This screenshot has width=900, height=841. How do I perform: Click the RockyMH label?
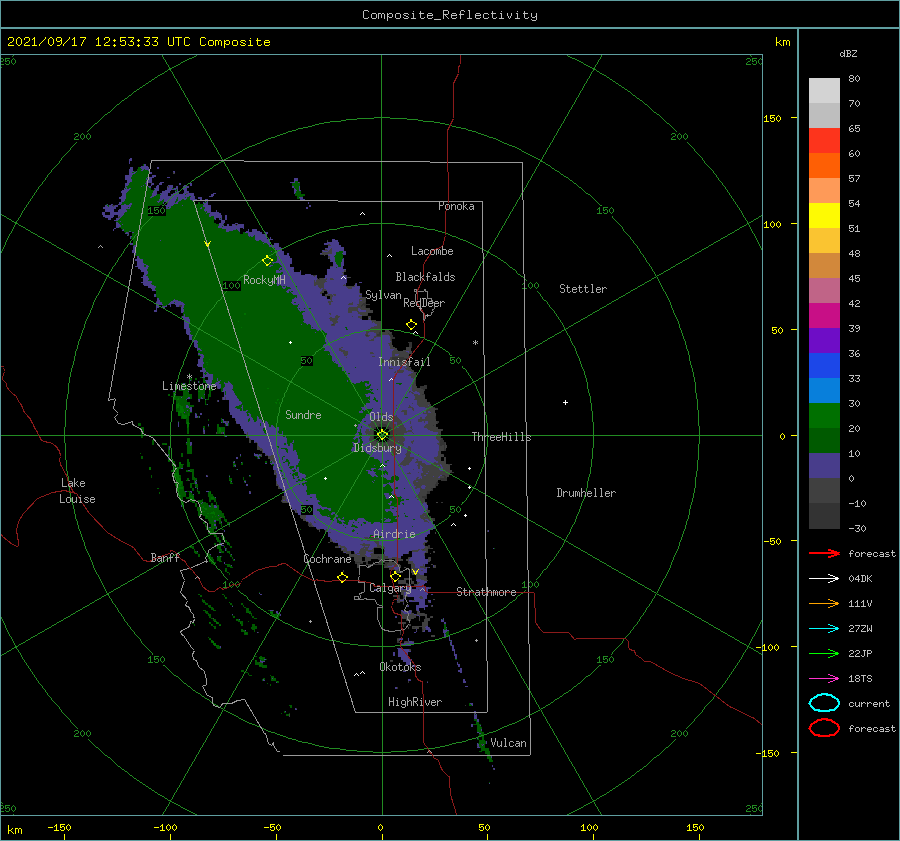tap(264, 280)
